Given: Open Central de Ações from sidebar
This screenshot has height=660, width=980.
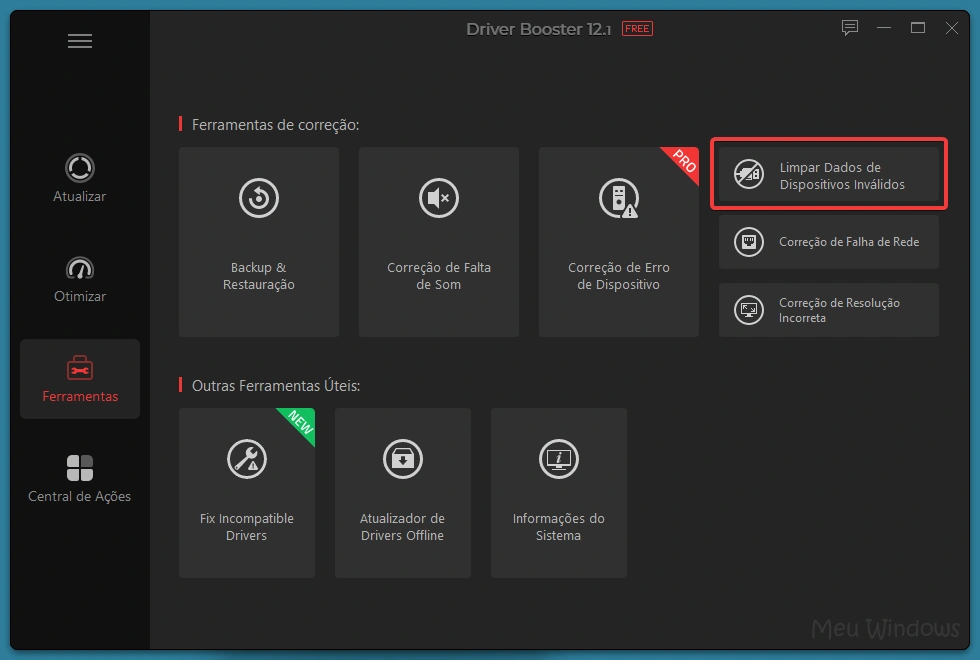Looking at the screenshot, I should (79, 478).
